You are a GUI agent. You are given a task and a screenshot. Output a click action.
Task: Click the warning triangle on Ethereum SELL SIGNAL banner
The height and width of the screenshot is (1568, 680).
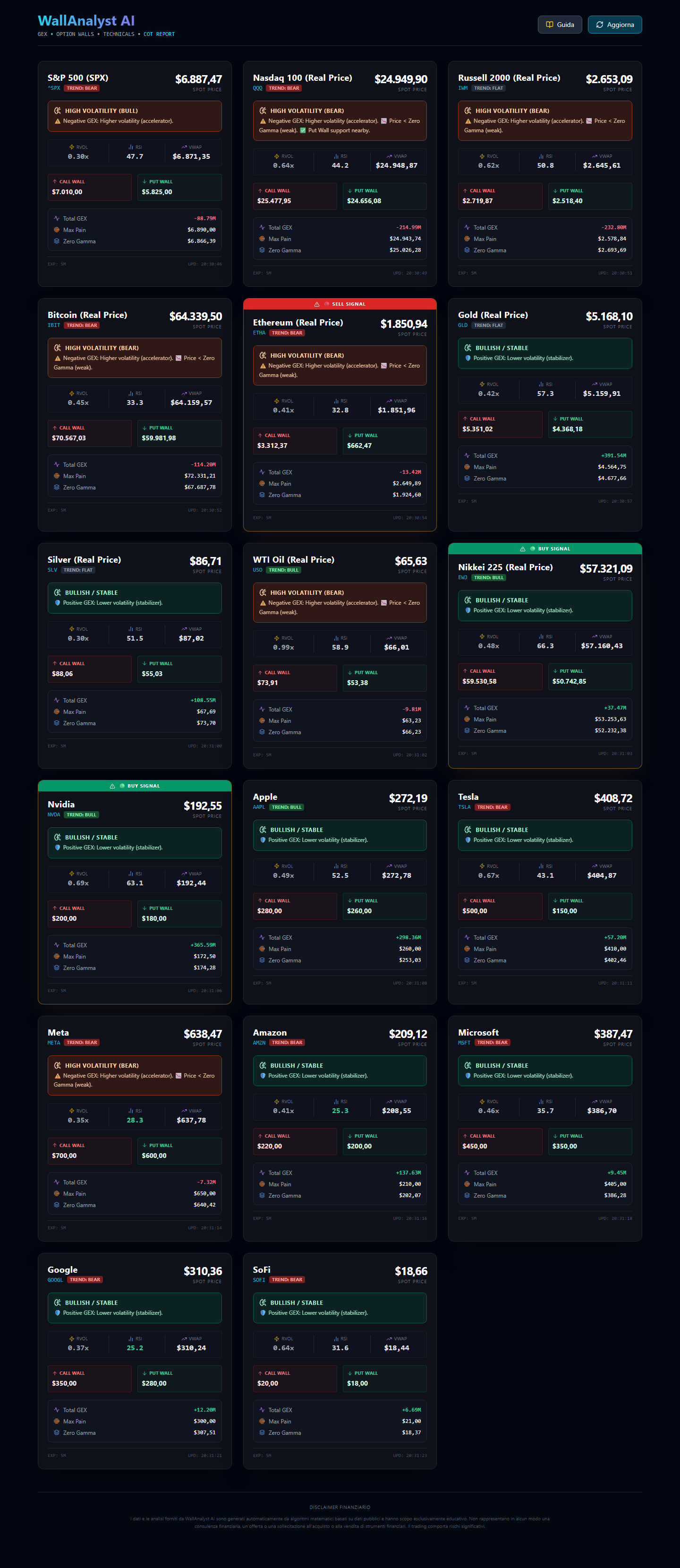(x=316, y=304)
